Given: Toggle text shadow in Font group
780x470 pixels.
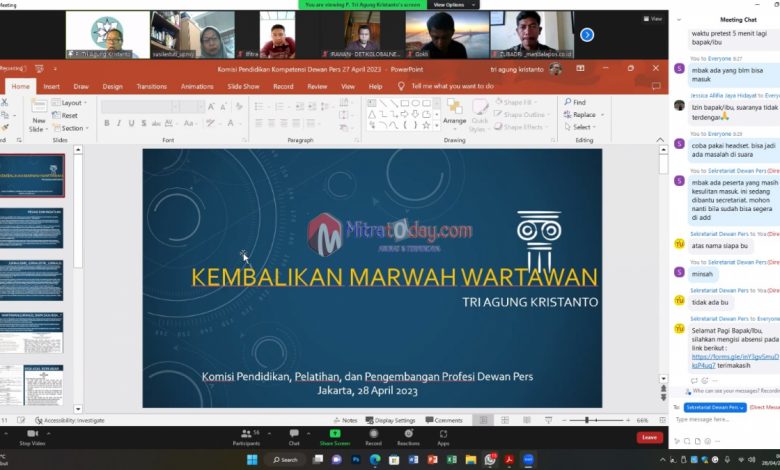Looking at the screenshot, I should tap(144, 123).
